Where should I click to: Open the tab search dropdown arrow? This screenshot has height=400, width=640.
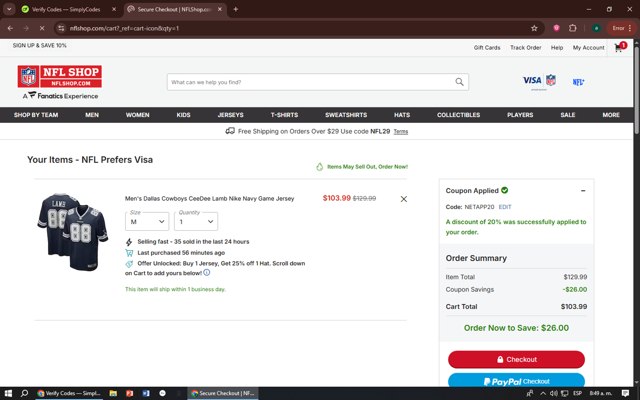click(9, 9)
